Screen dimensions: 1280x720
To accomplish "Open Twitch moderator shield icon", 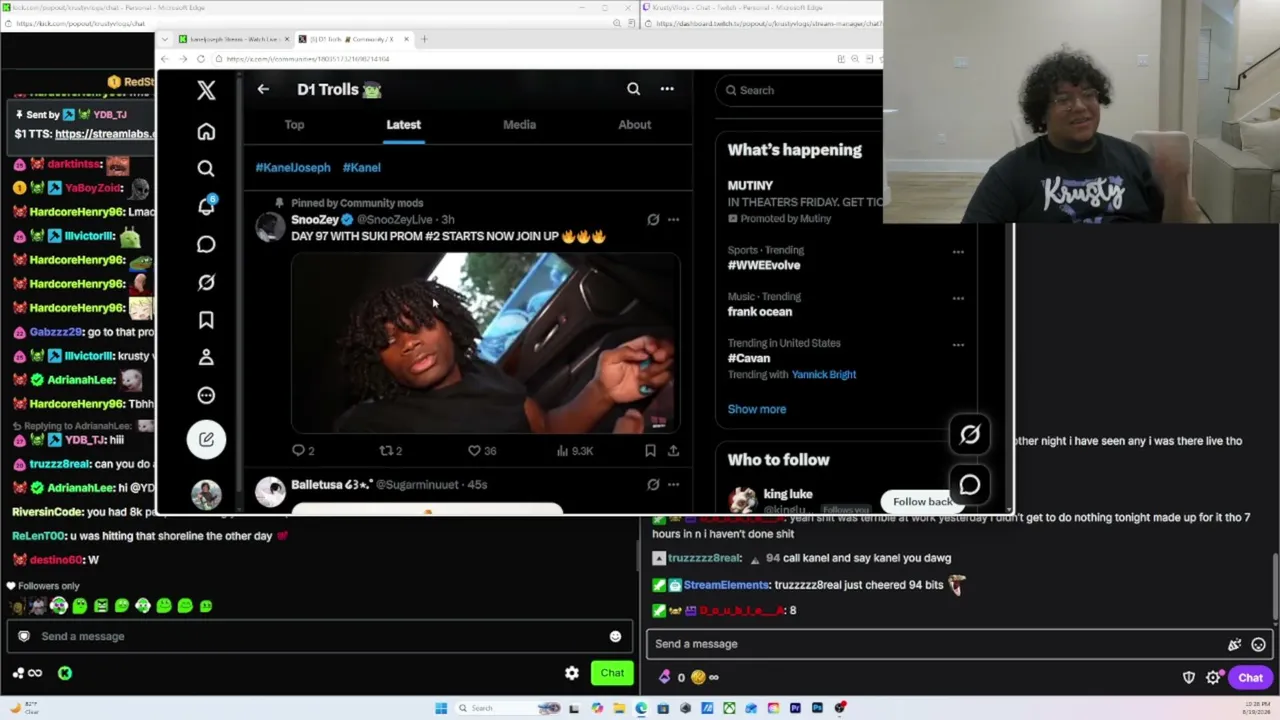I will 1189,678.
